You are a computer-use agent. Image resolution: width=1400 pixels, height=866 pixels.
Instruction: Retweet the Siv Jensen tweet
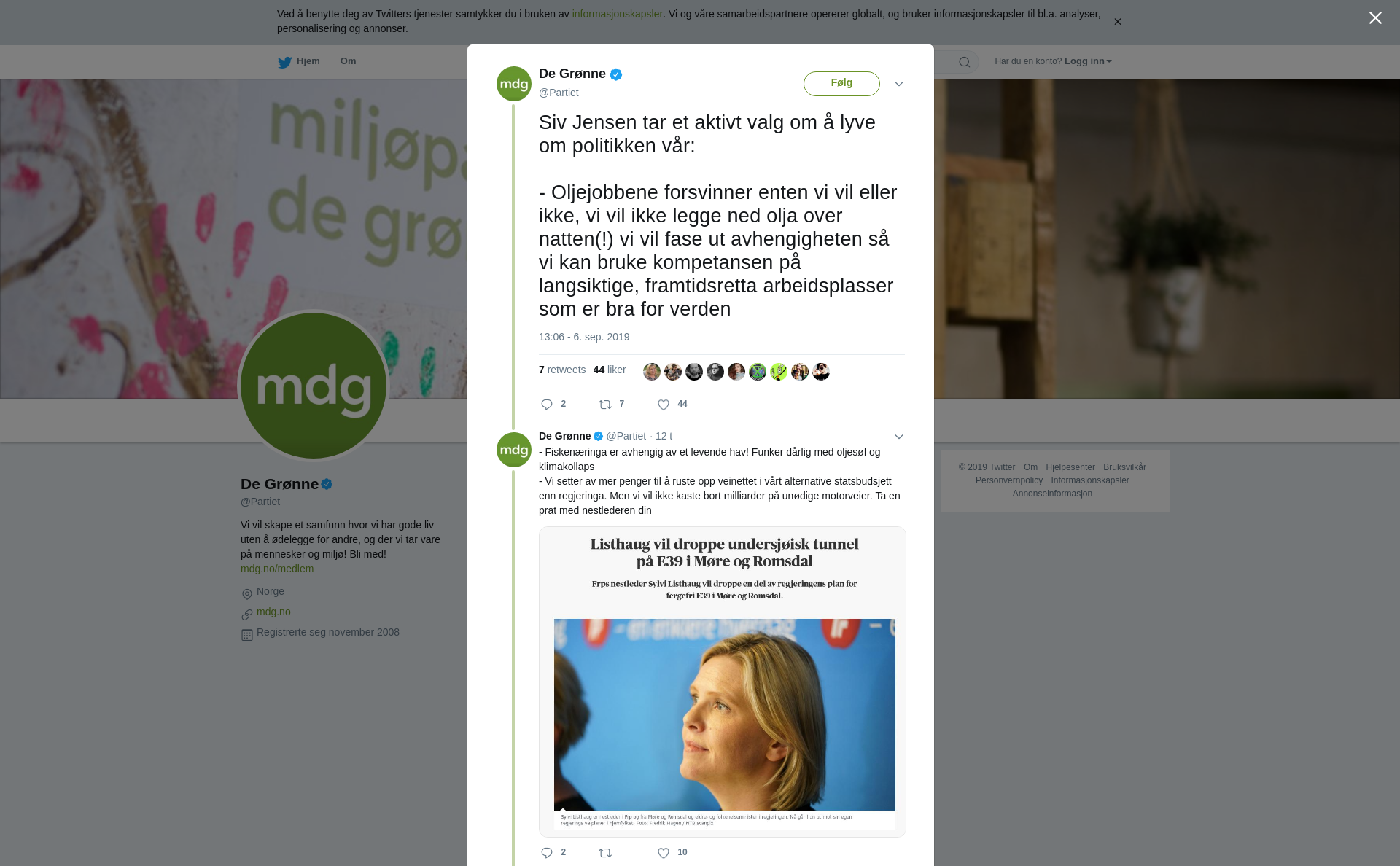605,405
